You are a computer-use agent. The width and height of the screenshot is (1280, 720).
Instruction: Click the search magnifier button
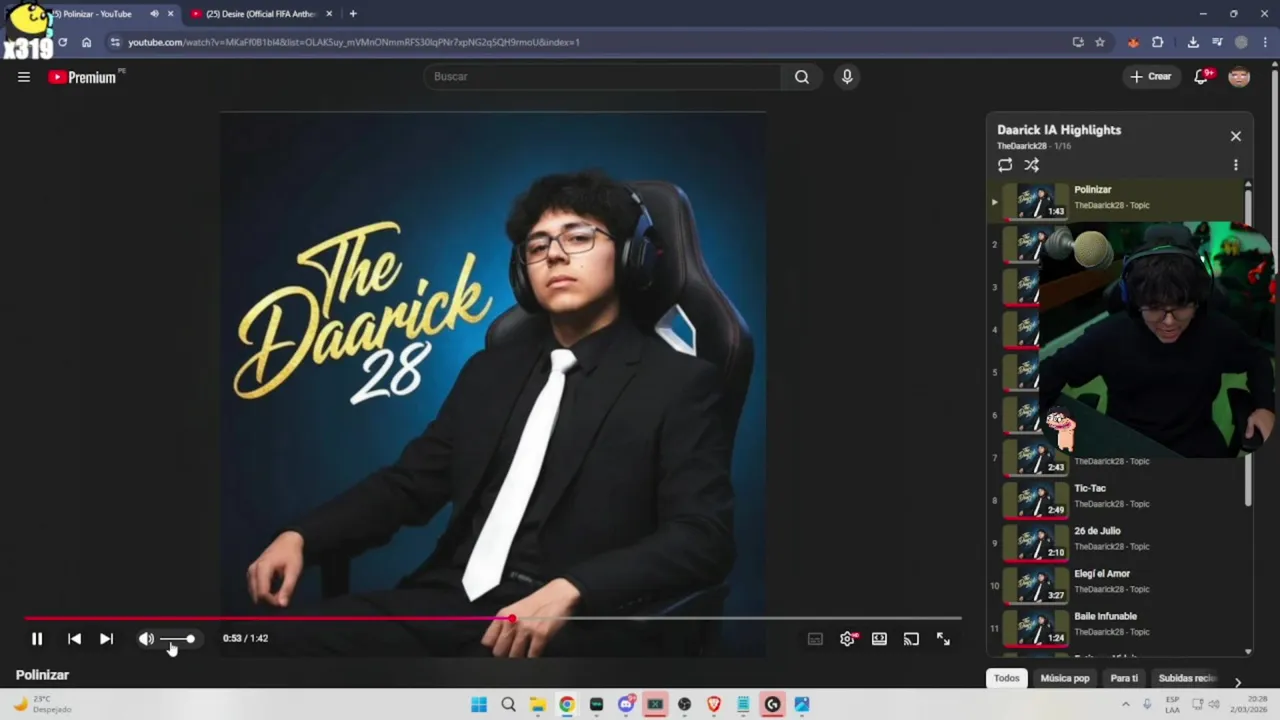click(x=802, y=77)
